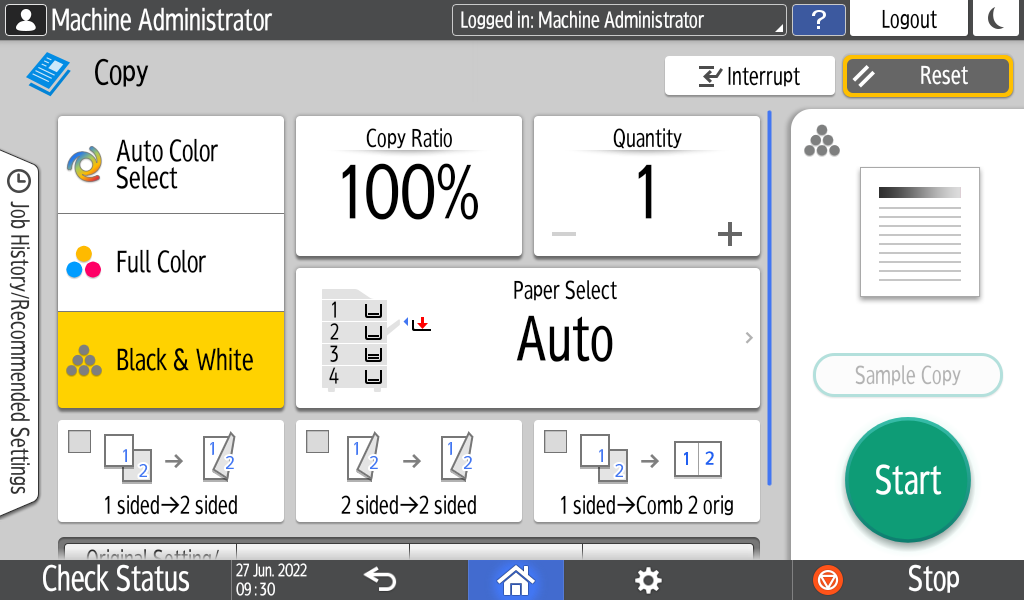This screenshot has width=1024, height=600.
Task: Increase quantity with the plus icon
Action: (730, 235)
